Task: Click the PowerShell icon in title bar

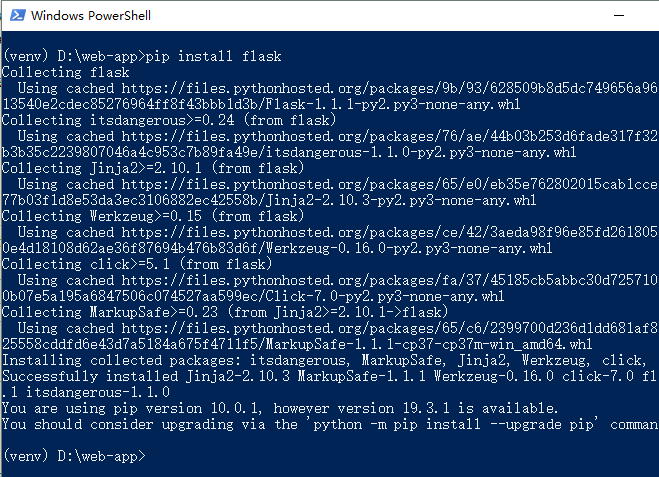Action: (18, 16)
